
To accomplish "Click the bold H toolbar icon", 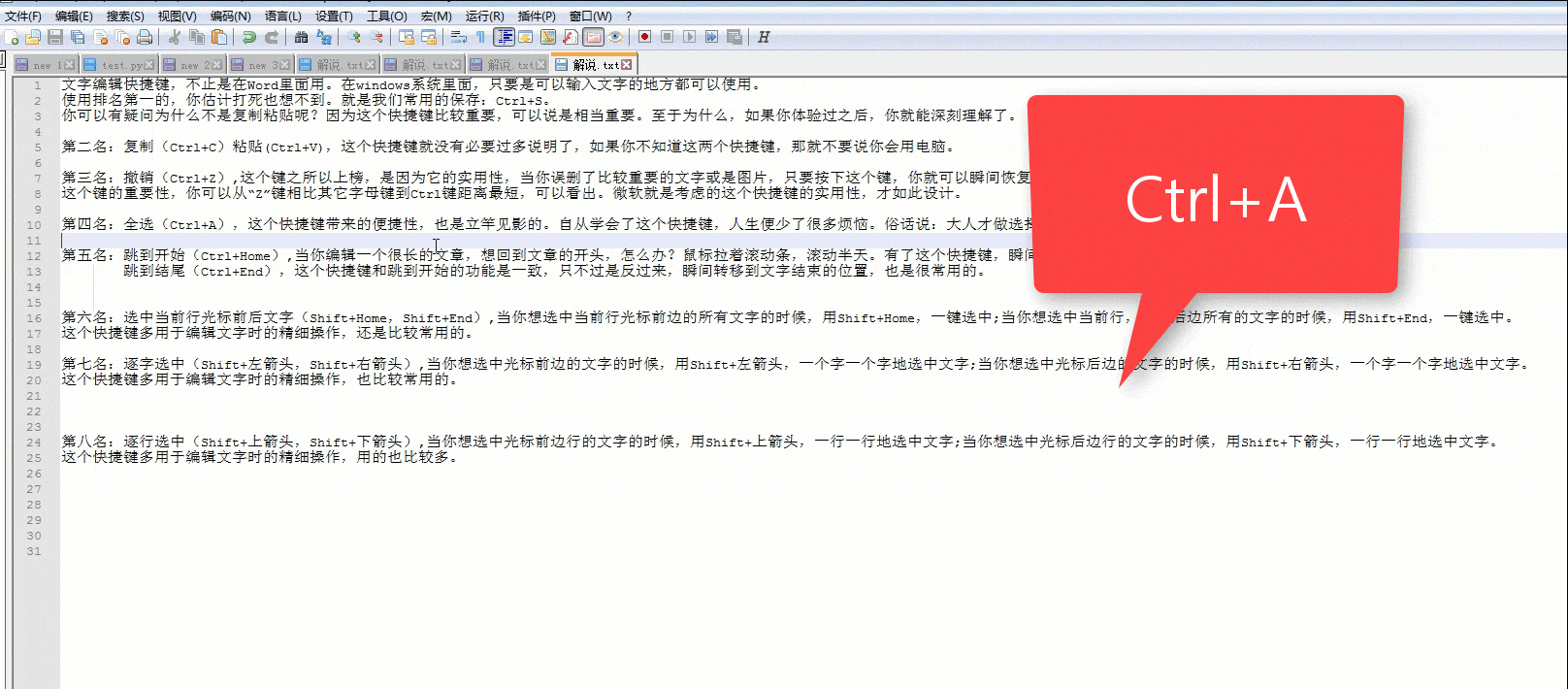I will [x=764, y=37].
